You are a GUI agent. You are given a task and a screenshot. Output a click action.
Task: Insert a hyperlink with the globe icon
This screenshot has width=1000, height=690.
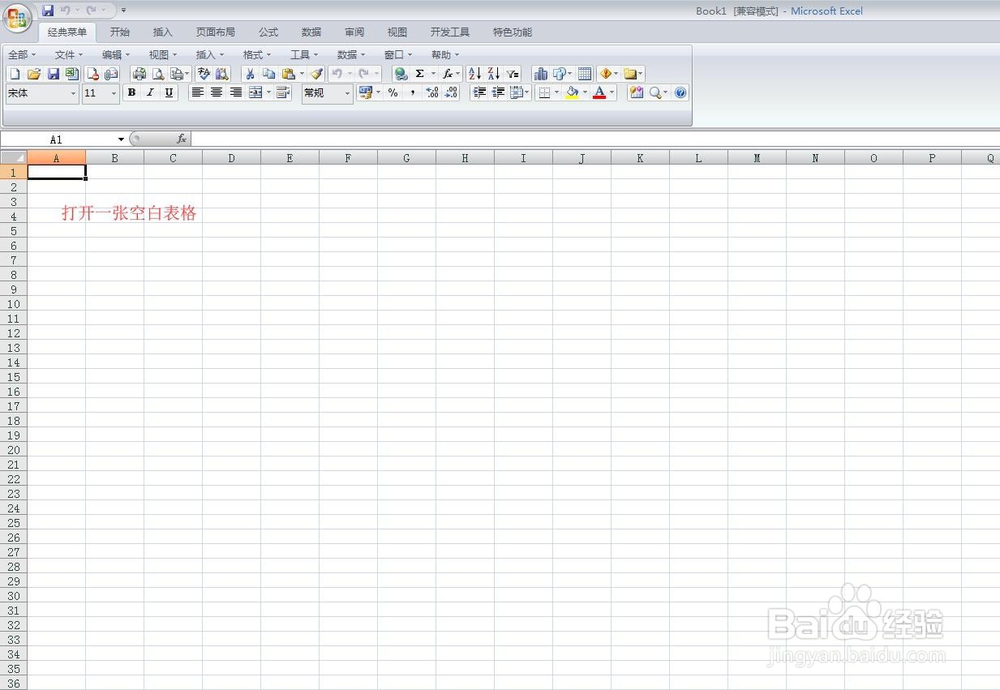click(401, 74)
